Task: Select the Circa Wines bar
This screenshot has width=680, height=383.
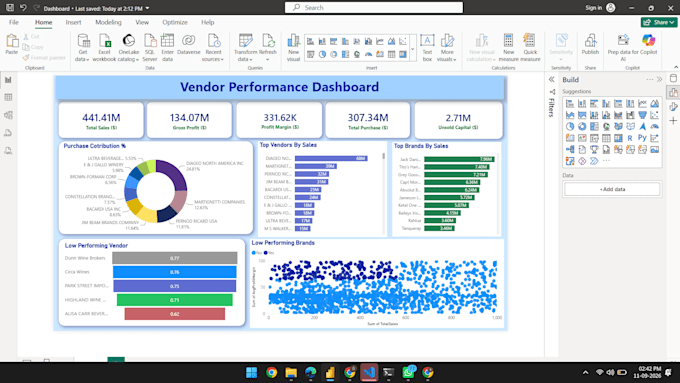Action: point(175,272)
